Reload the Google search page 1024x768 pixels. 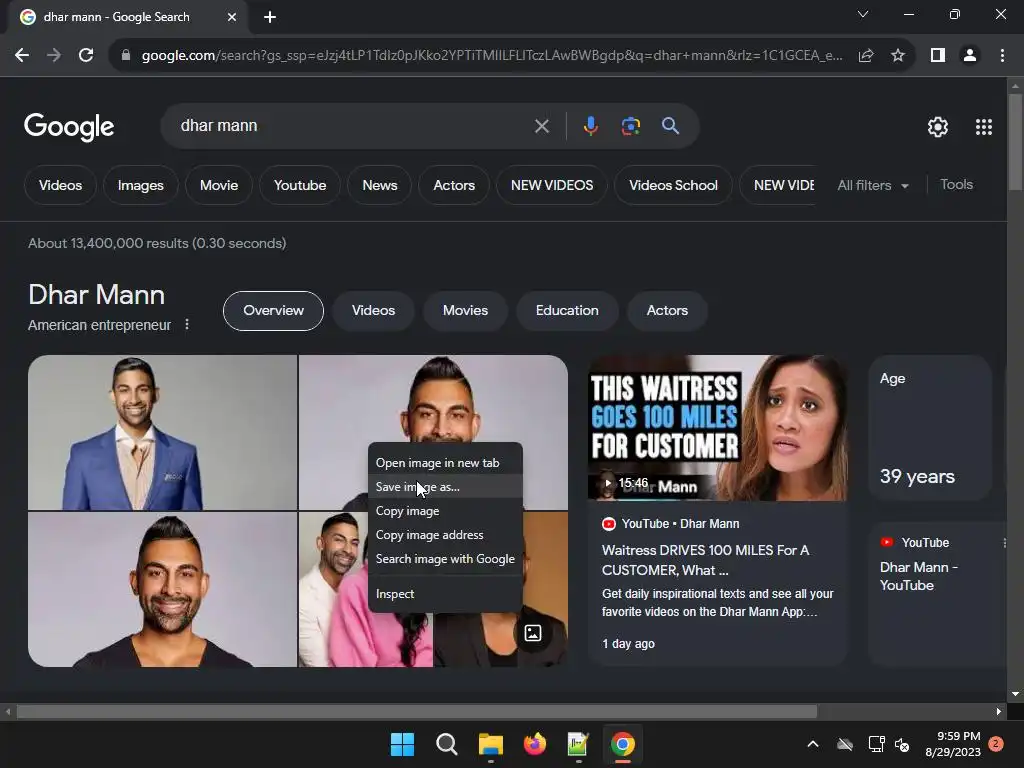click(x=86, y=56)
